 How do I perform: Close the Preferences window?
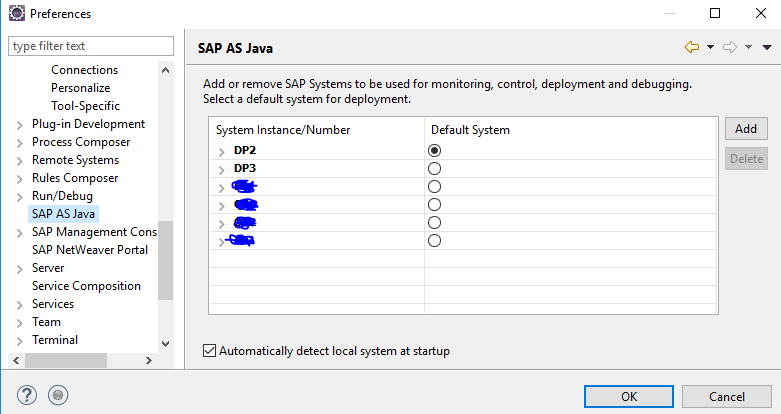[x=761, y=13]
